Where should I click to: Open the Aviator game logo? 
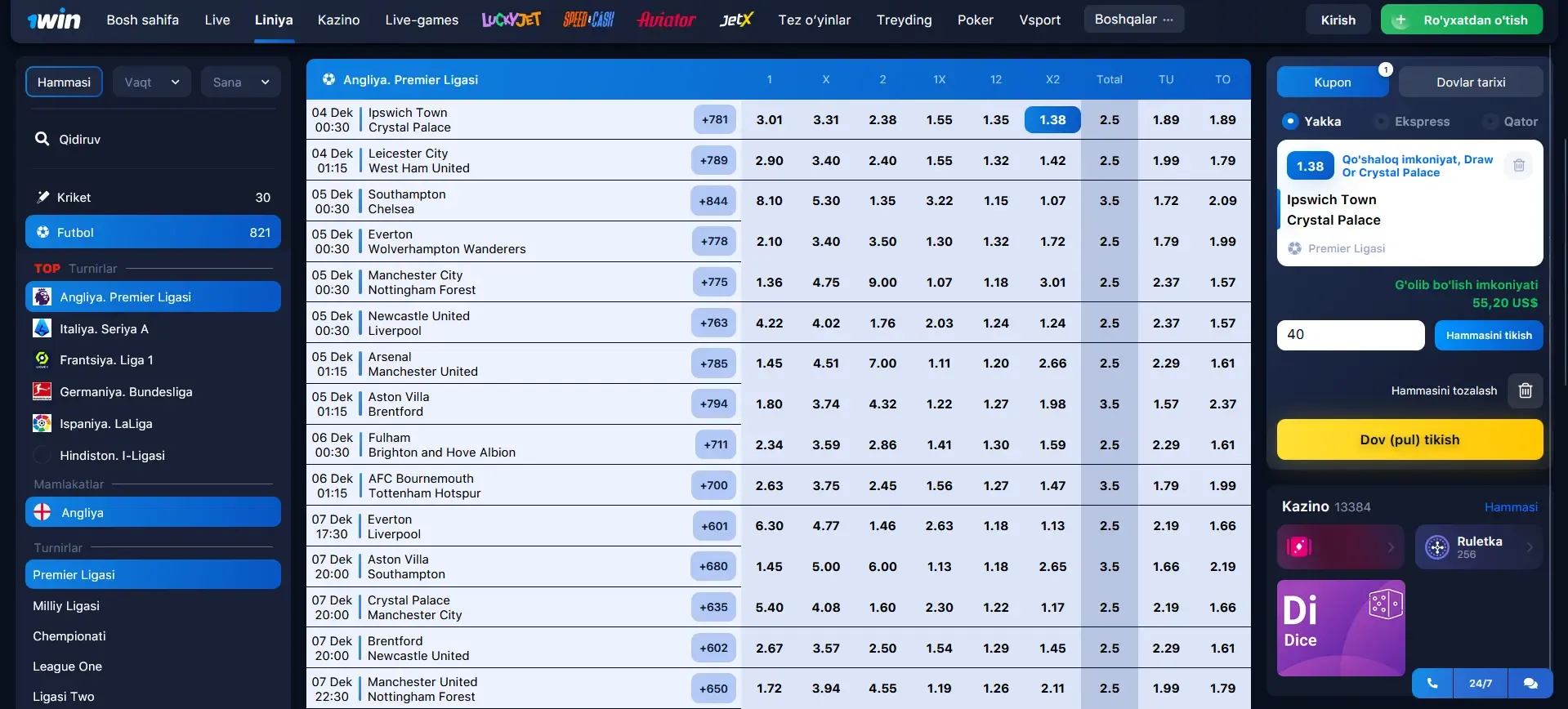click(666, 20)
